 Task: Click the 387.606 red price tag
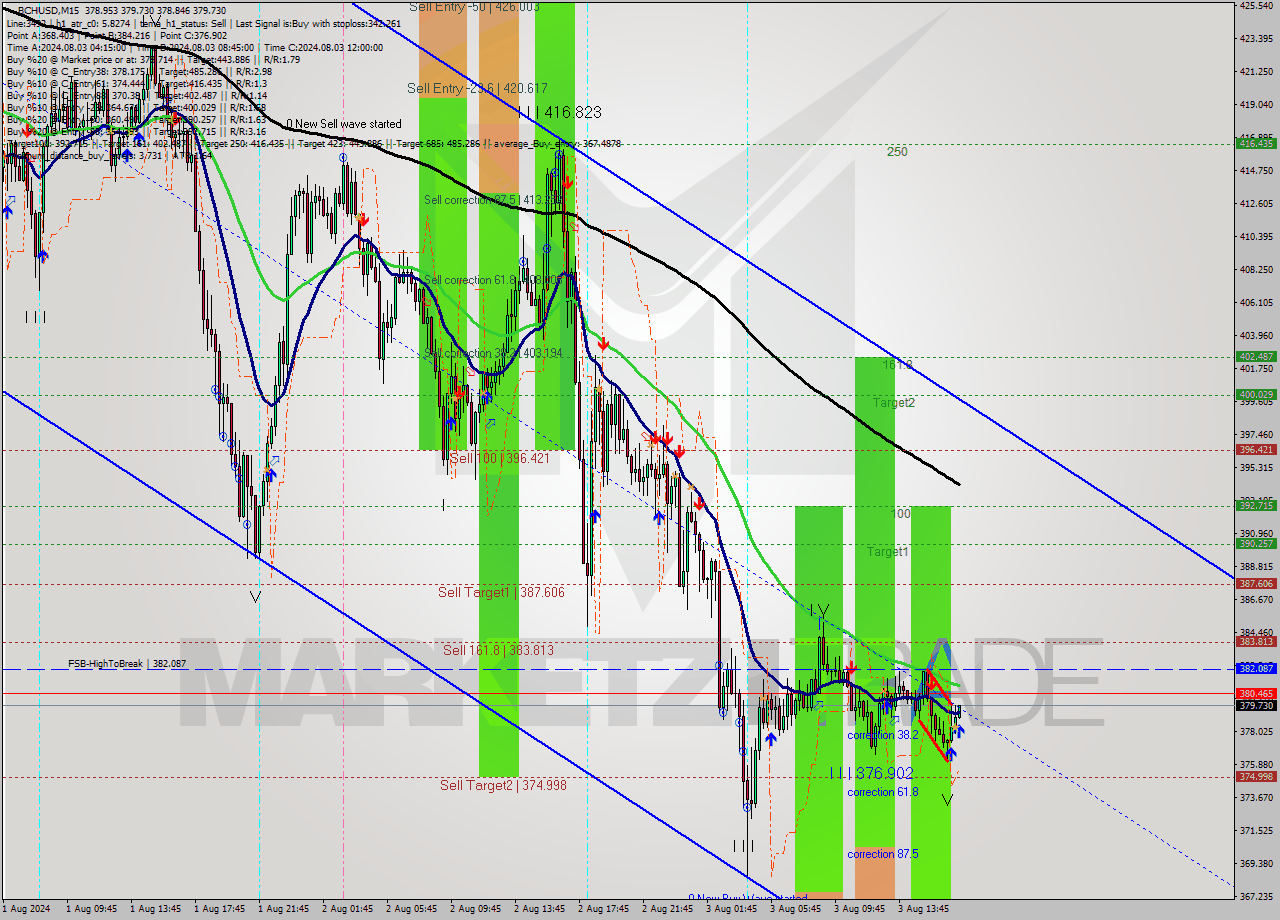pos(1256,583)
